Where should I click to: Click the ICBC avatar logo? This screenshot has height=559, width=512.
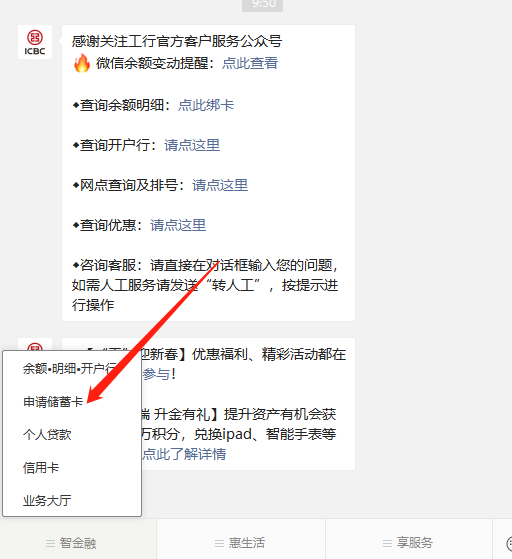(x=35, y=42)
